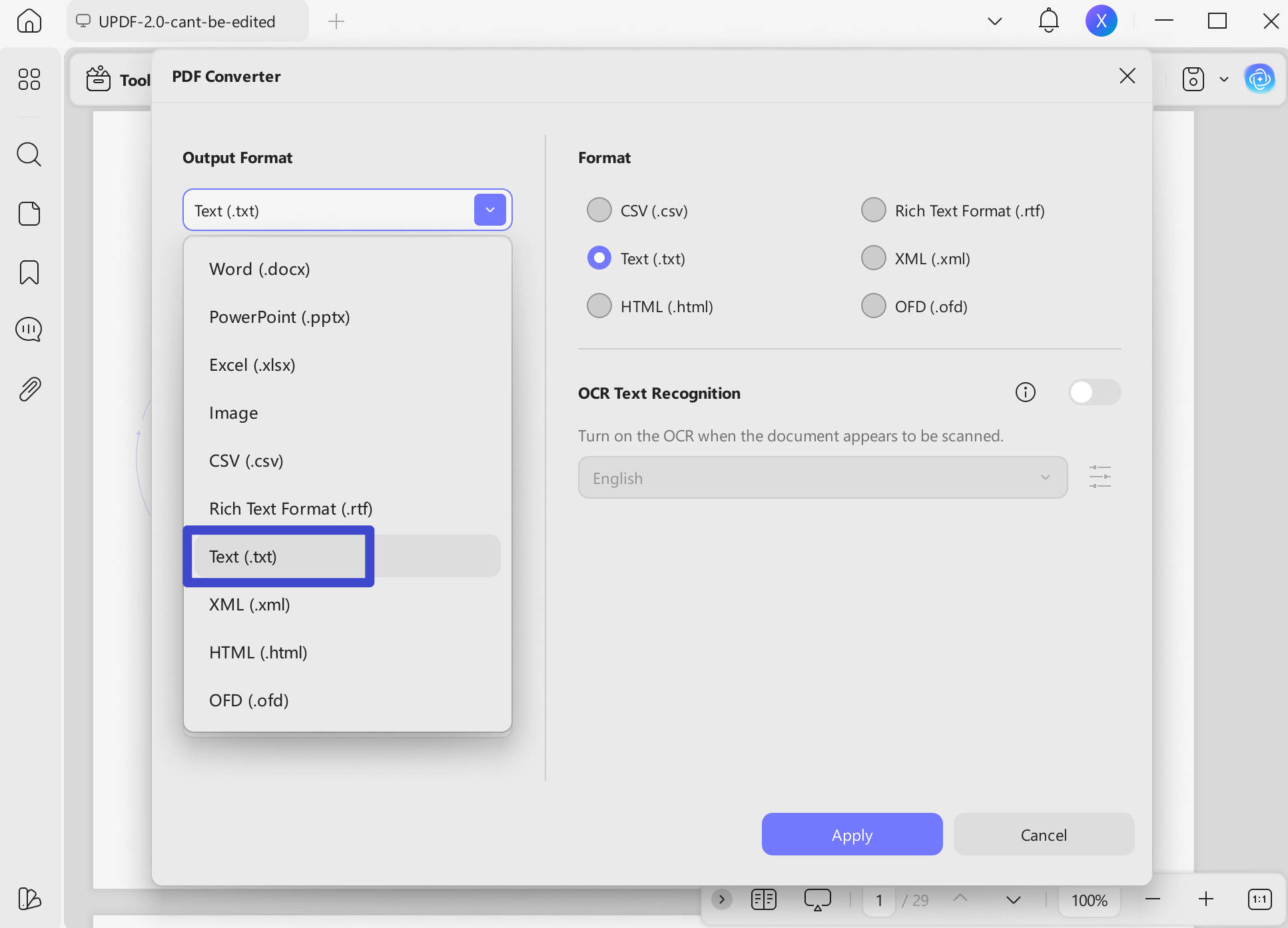Select the HTML (.html) radio button
This screenshot has width=1288, height=928.
[x=599, y=306]
